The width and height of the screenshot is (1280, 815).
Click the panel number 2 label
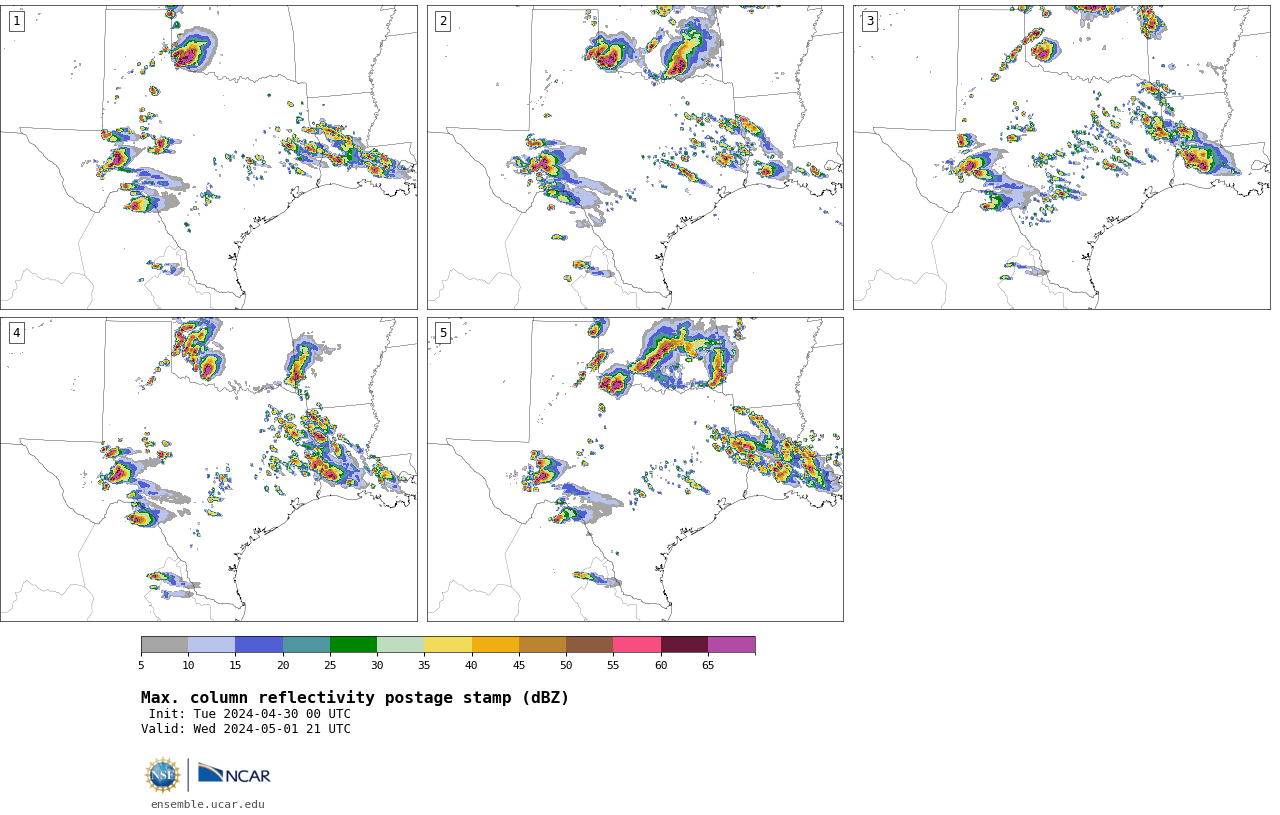pyautogui.click(x=443, y=21)
